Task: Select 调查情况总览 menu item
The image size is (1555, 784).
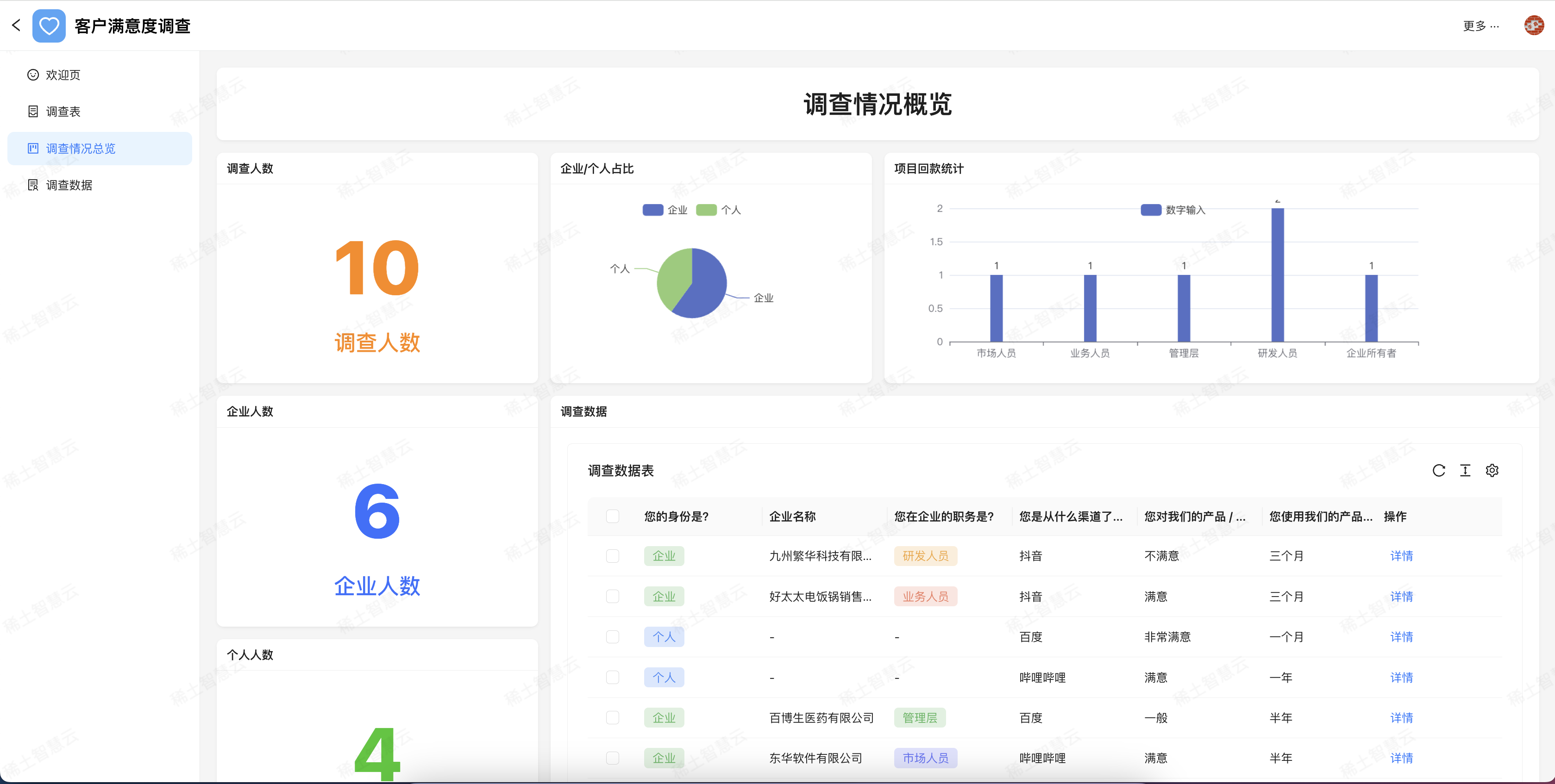Action: click(x=80, y=149)
